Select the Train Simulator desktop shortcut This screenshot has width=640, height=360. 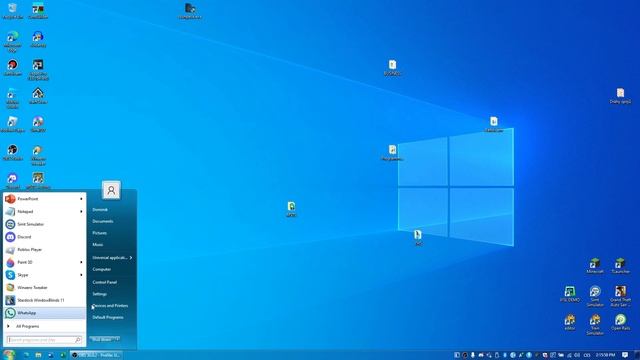click(x=595, y=324)
